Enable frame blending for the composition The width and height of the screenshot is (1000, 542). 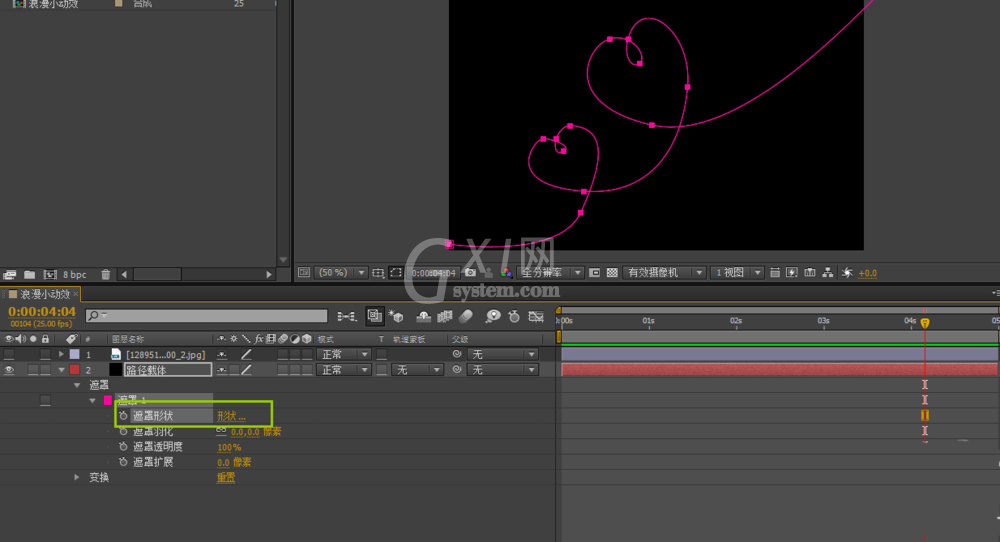pyautogui.click(x=445, y=316)
